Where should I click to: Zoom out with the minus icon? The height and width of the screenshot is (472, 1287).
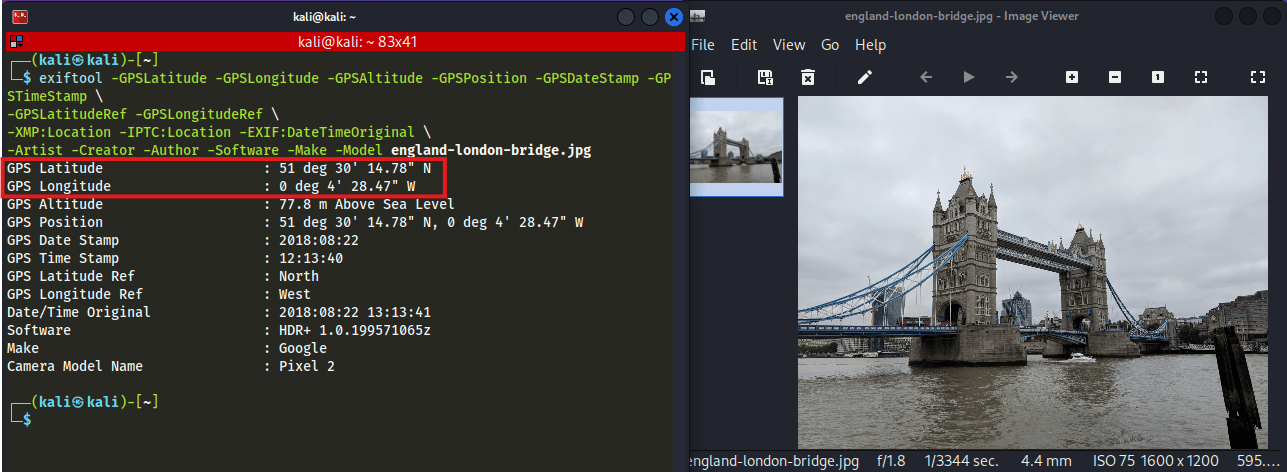coord(1115,77)
